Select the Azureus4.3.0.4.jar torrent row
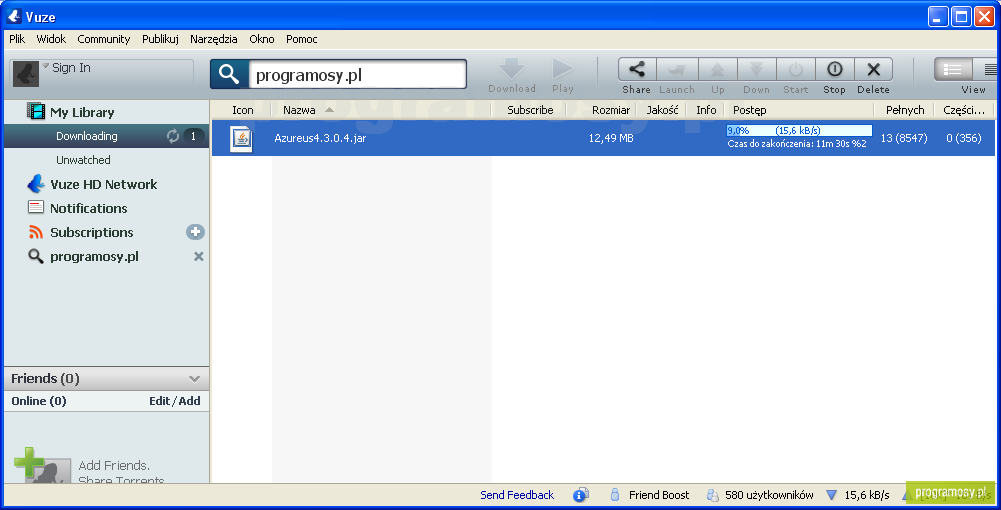This screenshot has width=1001, height=510. pos(603,138)
